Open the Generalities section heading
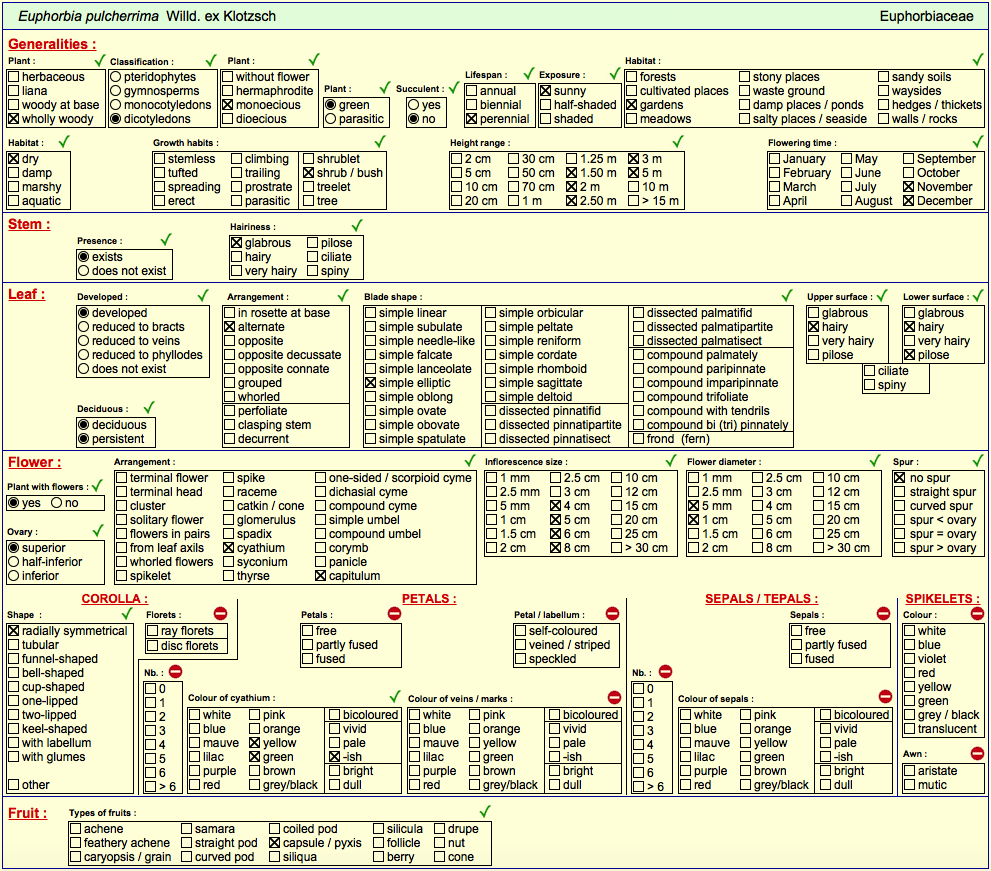991x871 pixels. coord(52,44)
